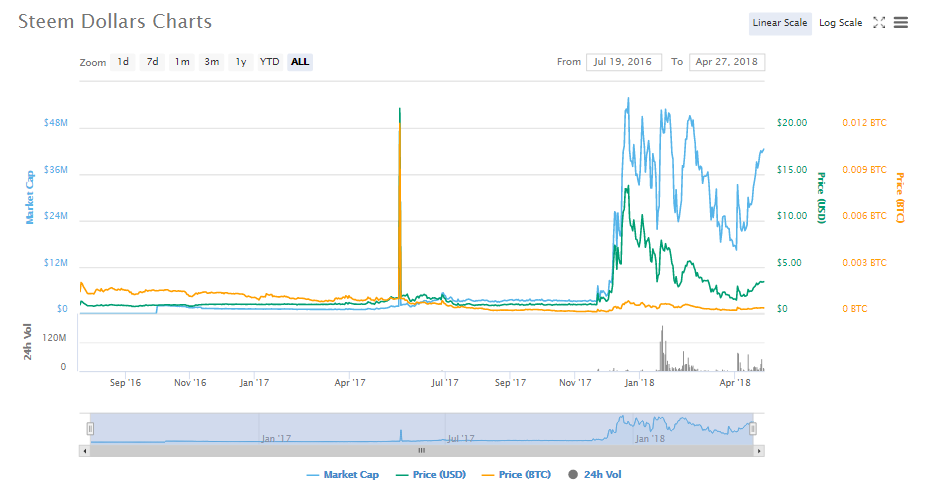The height and width of the screenshot is (488, 945).
Task: Click the 0.006 BTC axis label
Action: 864,216
